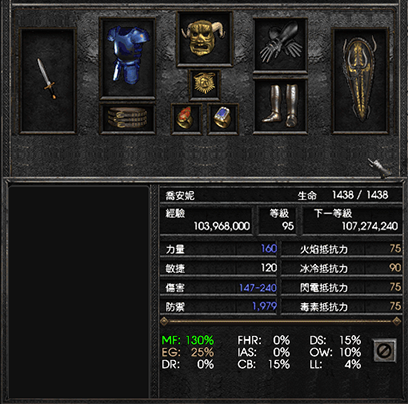Click the 冰冷抵抗力 cold resistance value 90
408x404 pixels.
click(395, 268)
